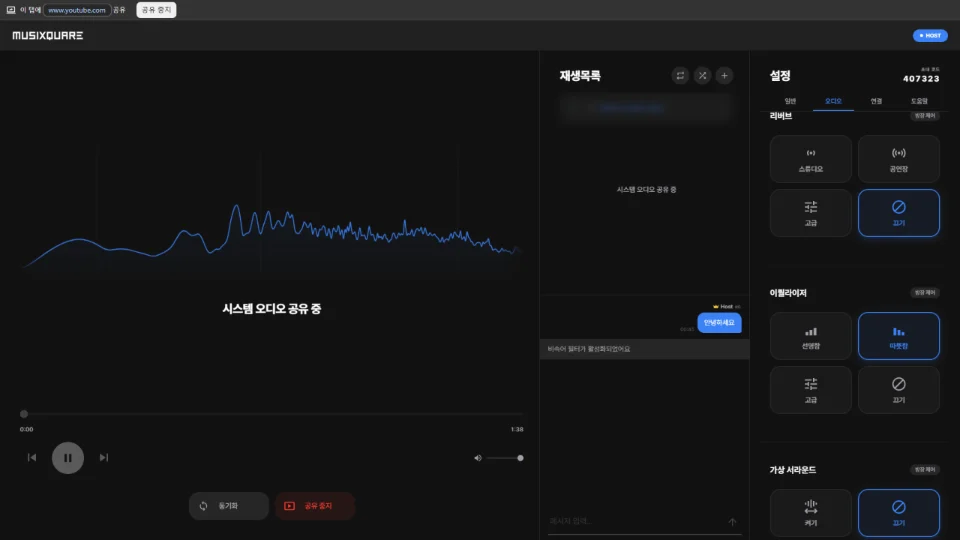960x540 pixels.
Task: Click the repeat icon in 재생목록 header
Action: (680, 76)
